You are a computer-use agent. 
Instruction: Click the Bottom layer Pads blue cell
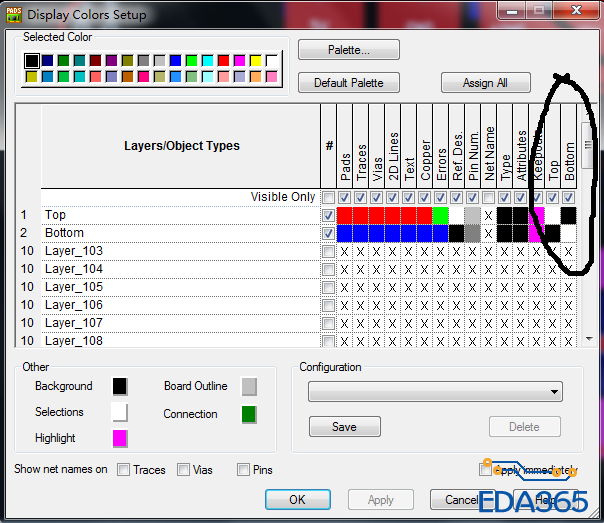[344, 233]
